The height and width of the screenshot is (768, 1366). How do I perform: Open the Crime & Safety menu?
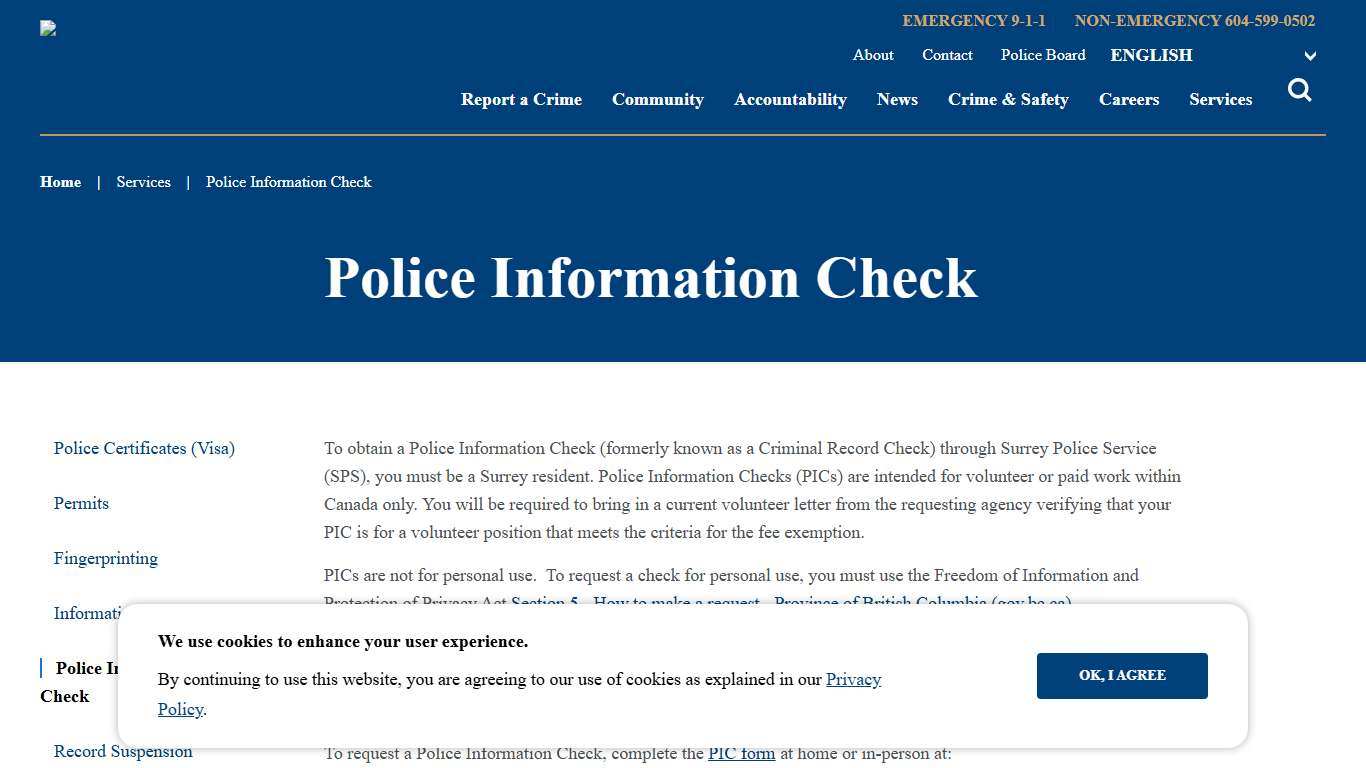pyautogui.click(x=1008, y=99)
